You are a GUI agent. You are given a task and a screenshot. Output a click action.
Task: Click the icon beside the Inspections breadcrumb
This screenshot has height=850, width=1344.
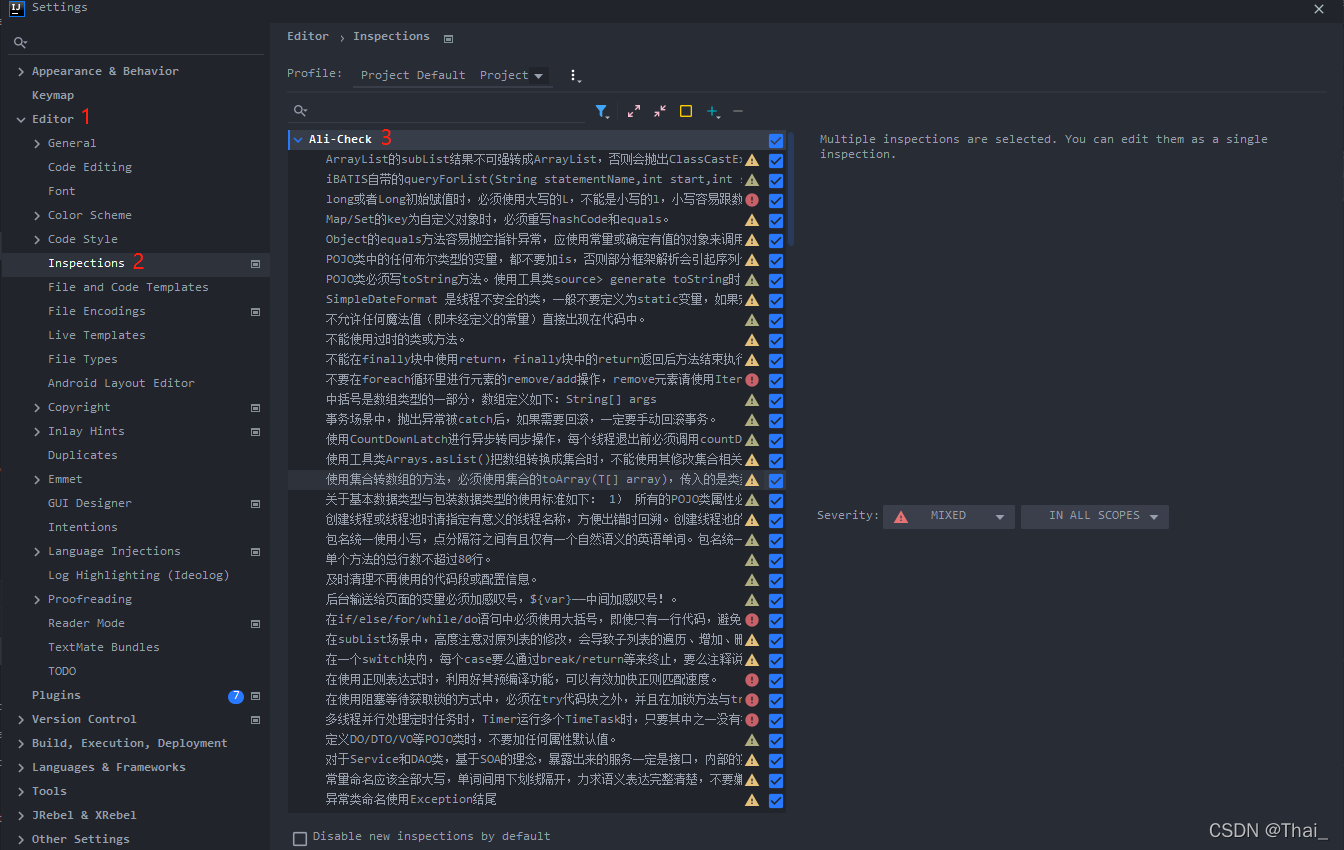[x=448, y=36]
